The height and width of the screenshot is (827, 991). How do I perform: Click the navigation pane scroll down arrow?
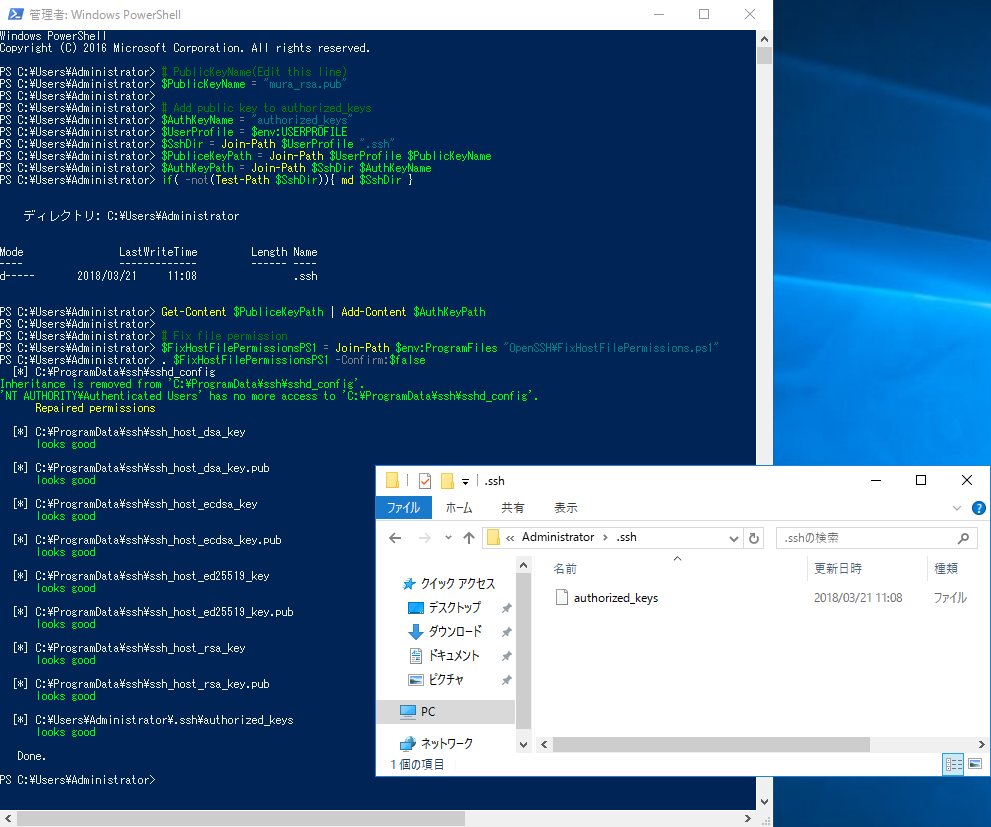point(523,744)
